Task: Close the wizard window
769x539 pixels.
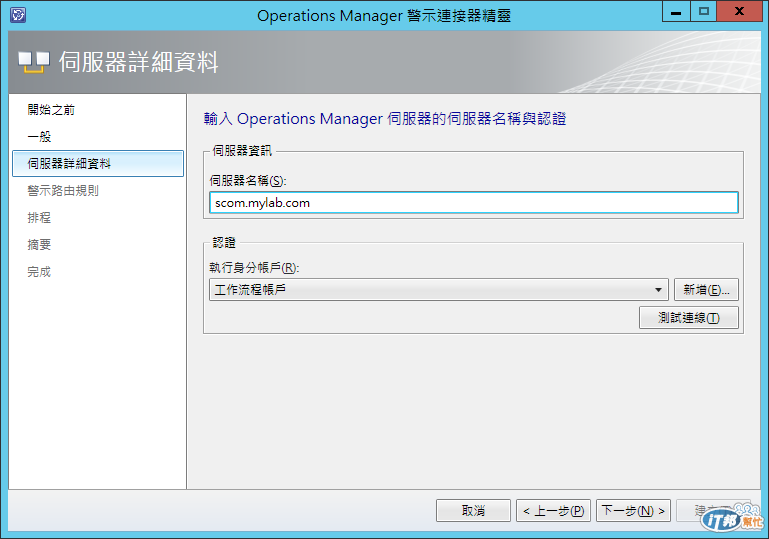Action: (740, 11)
